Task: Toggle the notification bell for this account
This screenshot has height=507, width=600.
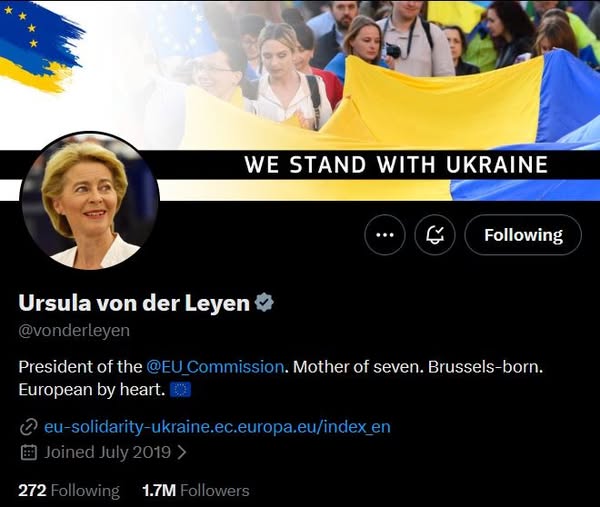Action: [435, 235]
